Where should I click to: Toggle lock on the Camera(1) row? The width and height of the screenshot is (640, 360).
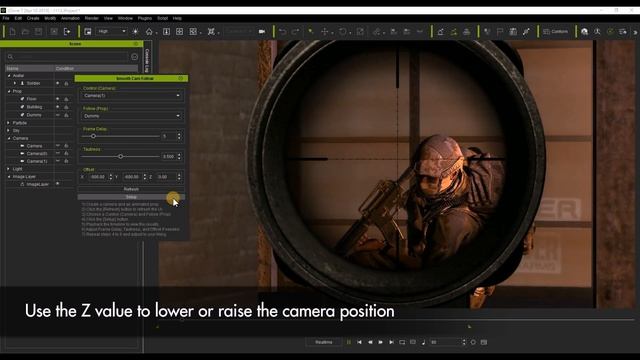(x=67, y=161)
